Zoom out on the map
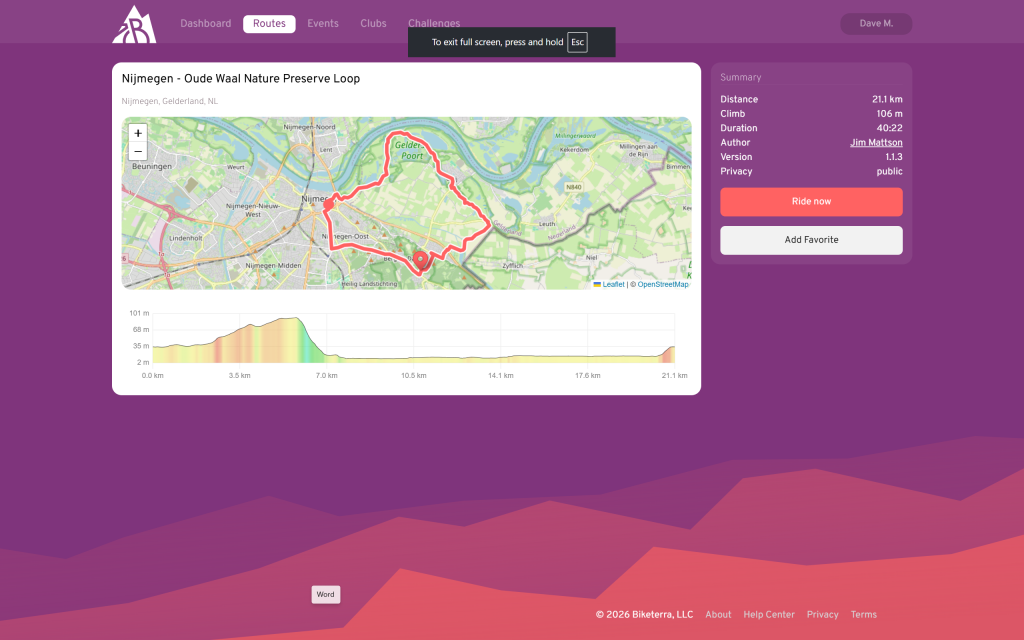This screenshot has width=1024, height=640. pyautogui.click(x=138, y=151)
